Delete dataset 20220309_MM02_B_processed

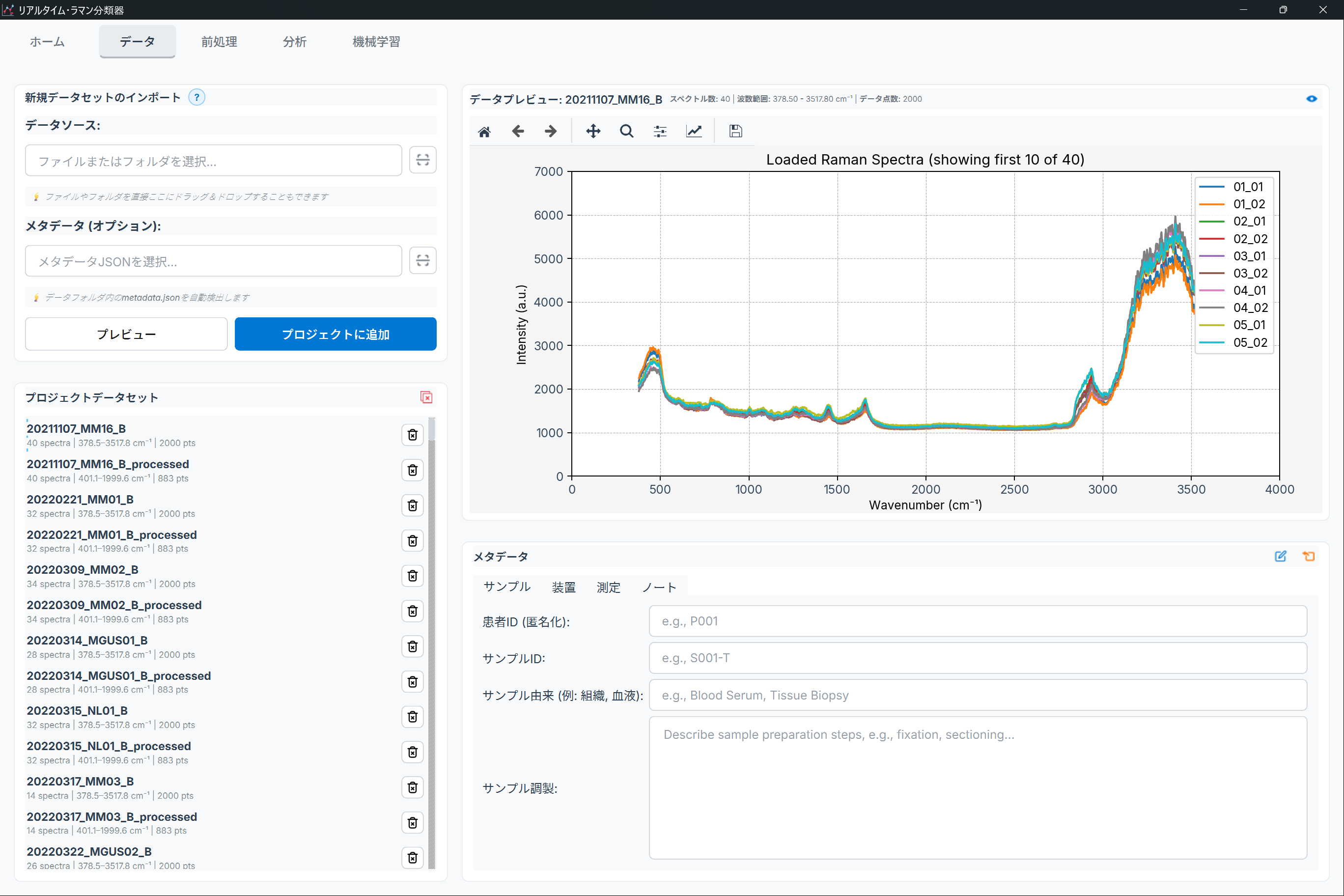(x=413, y=612)
